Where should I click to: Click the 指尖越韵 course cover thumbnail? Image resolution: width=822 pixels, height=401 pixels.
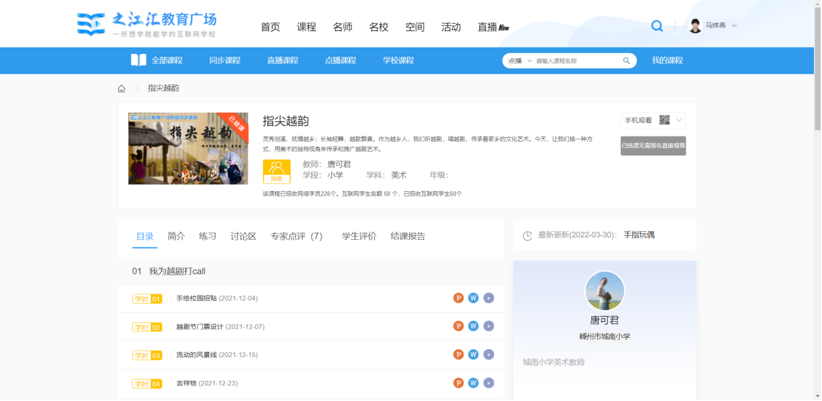(x=188, y=148)
